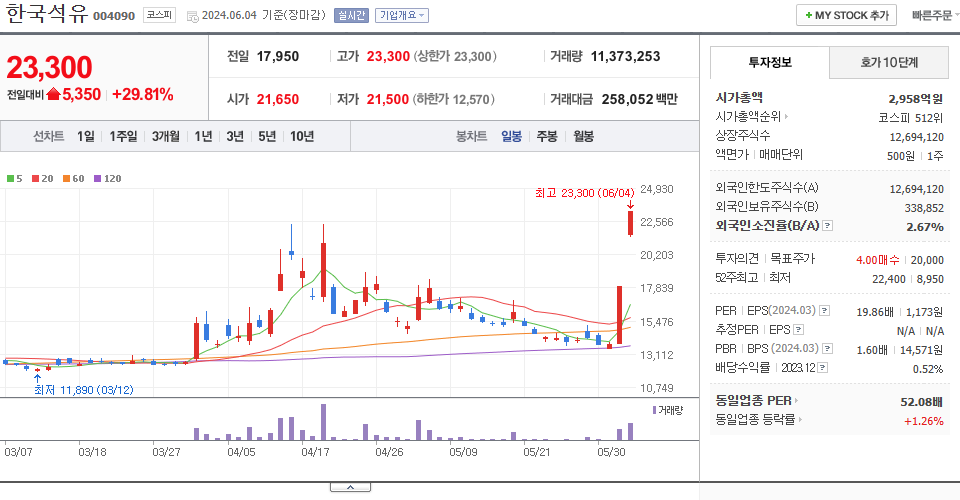Click the 04/17 date label on chart axis
Viewport: 960px width, 500px height.
click(315, 452)
